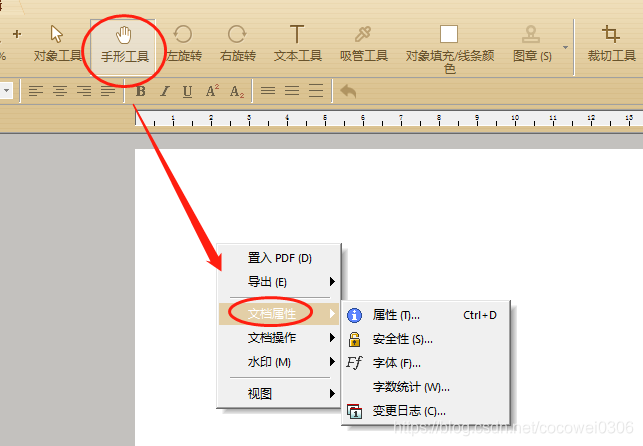Open the dropdown left of alignment icons
Viewport: 643px width, 446px height.
(7, 91)
